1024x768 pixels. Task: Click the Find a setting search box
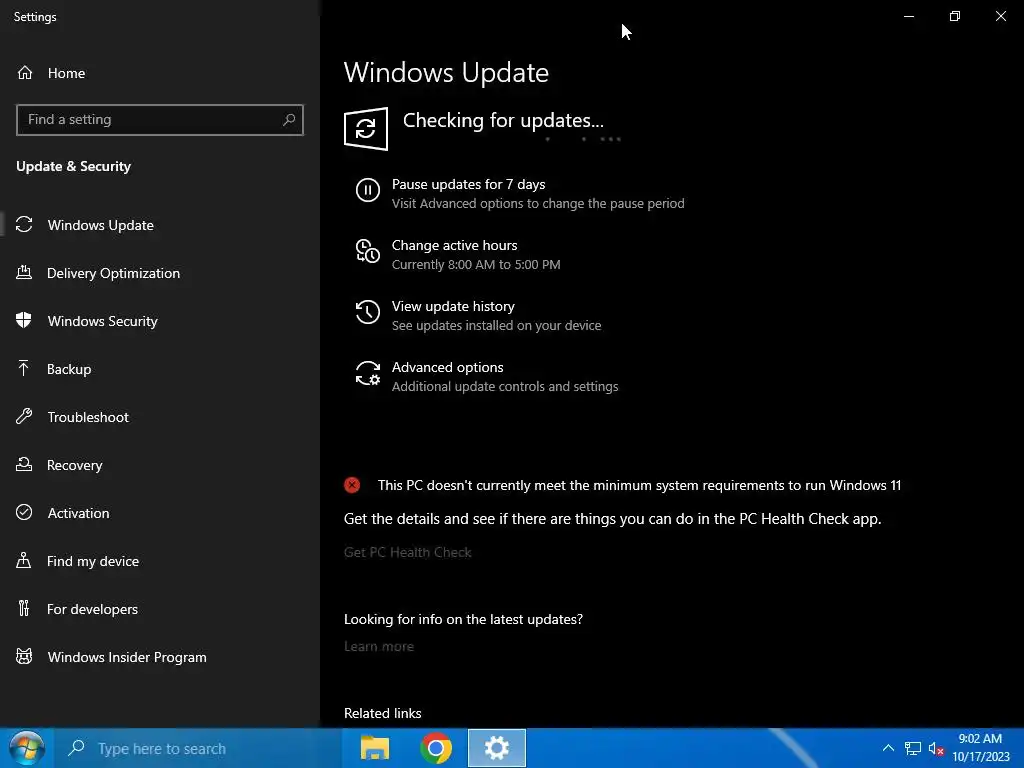(160, 120)
